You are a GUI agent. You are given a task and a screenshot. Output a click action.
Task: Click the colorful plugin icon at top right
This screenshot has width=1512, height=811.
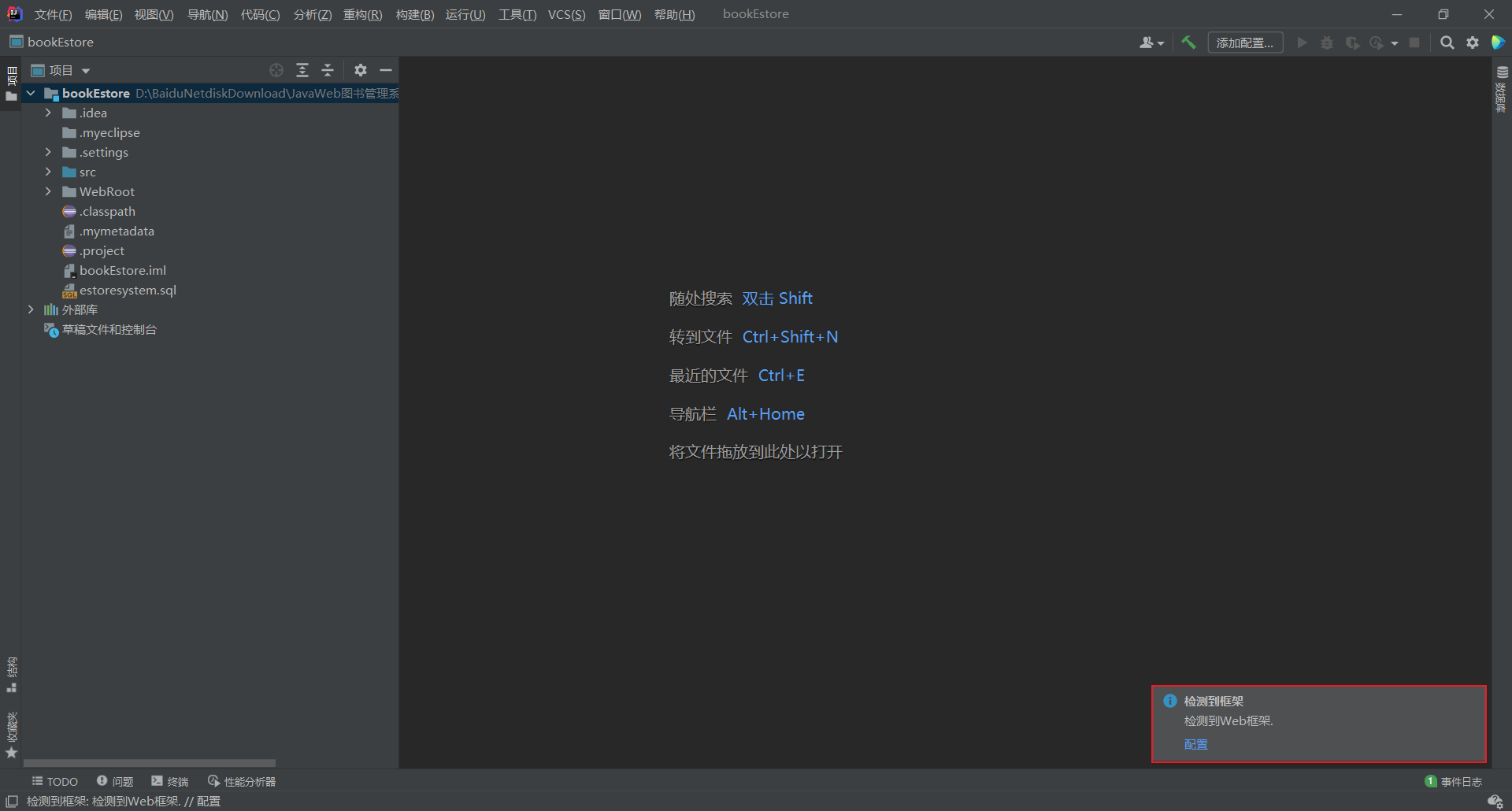(1498, 43)
